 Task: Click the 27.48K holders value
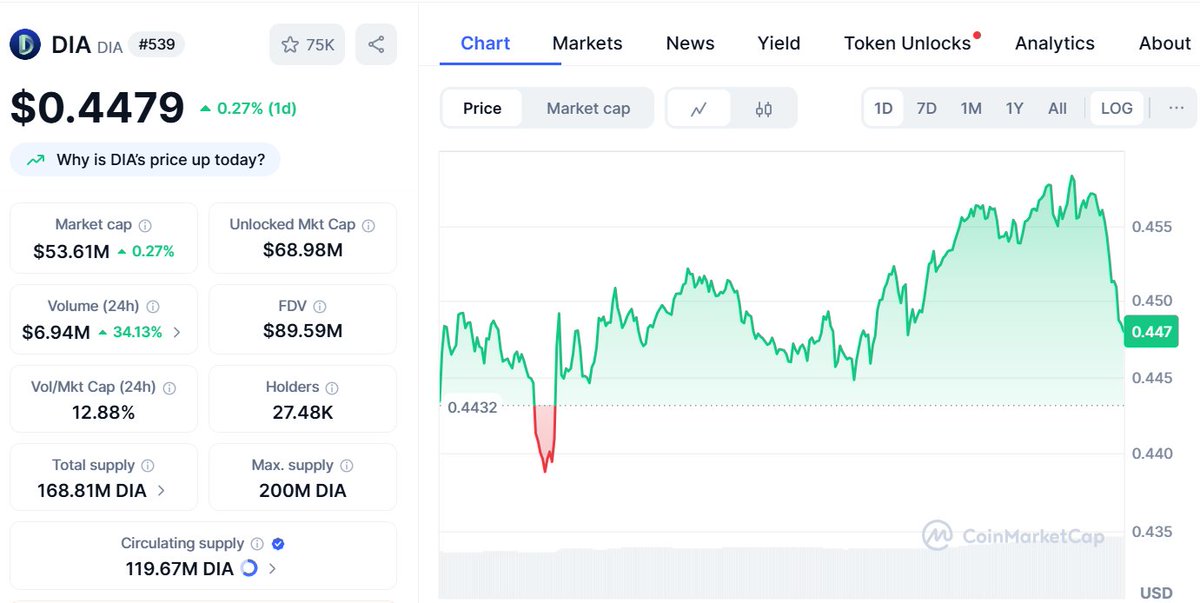pos(303,412)
